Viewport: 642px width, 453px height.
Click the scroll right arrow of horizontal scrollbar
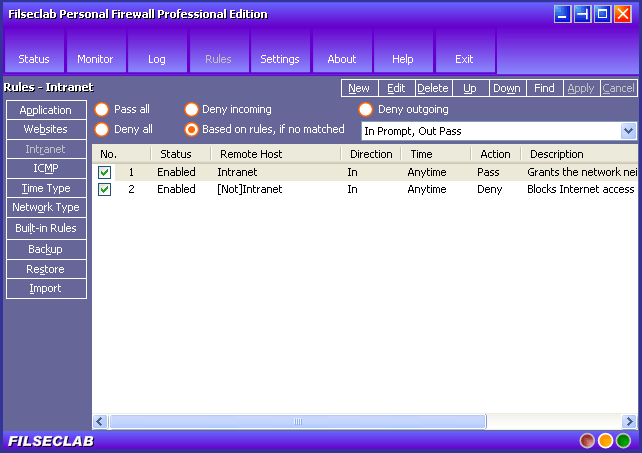629,422
